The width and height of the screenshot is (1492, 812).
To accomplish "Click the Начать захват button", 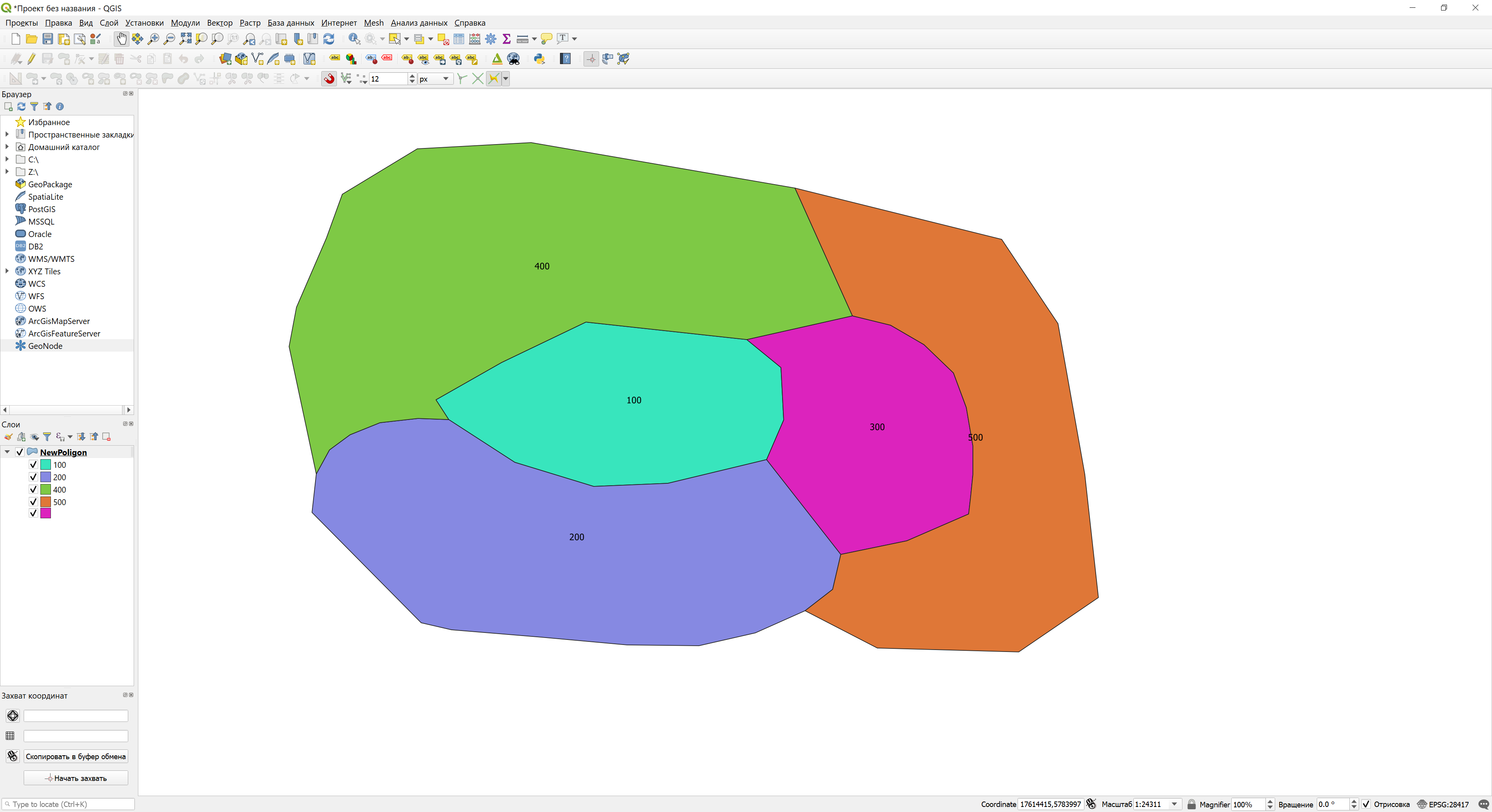I will pyautogui.click(x=75, y=778).
